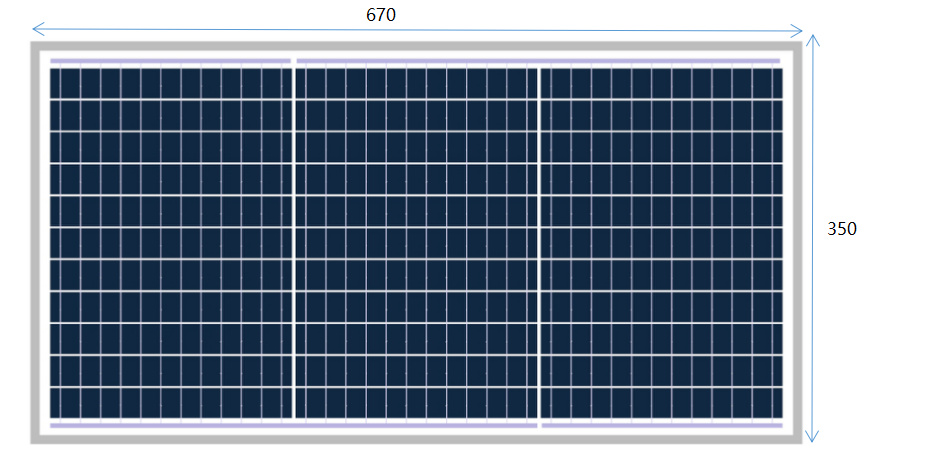Click the long lavender busbar at top right
Screen dimensions: 926x469
click(x=538, y=61)
